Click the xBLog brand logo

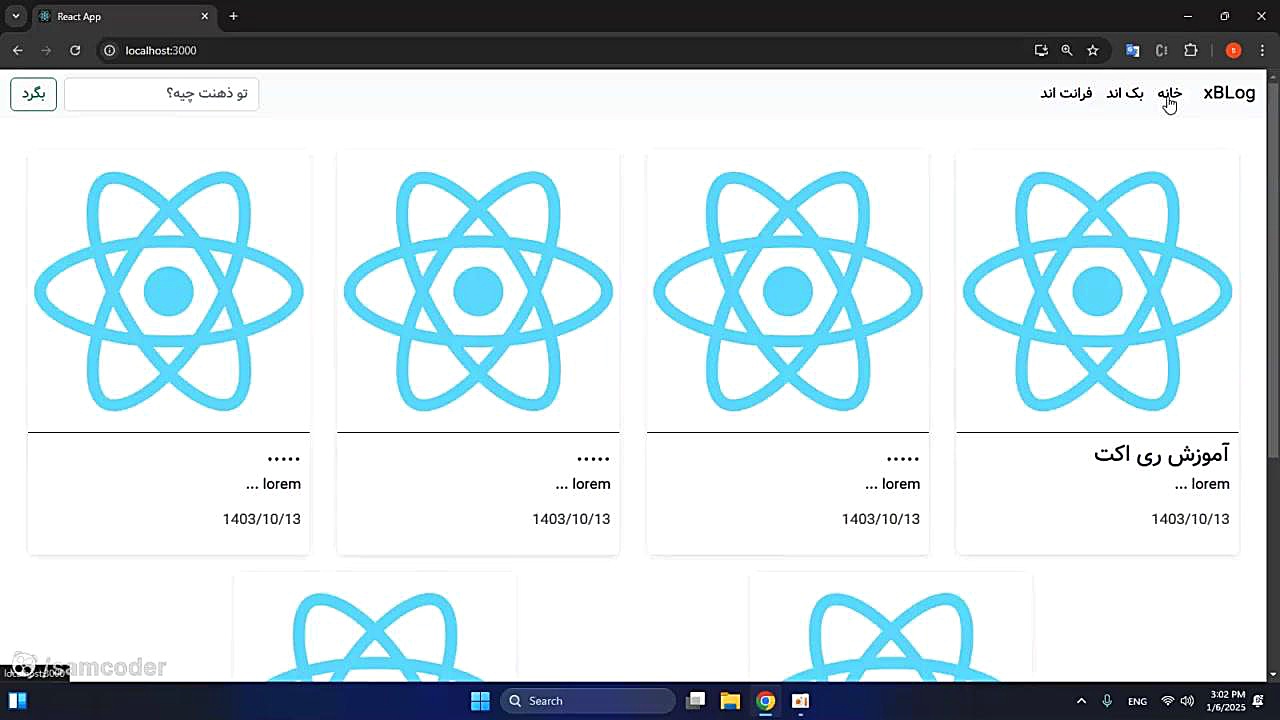[1229, 93]
